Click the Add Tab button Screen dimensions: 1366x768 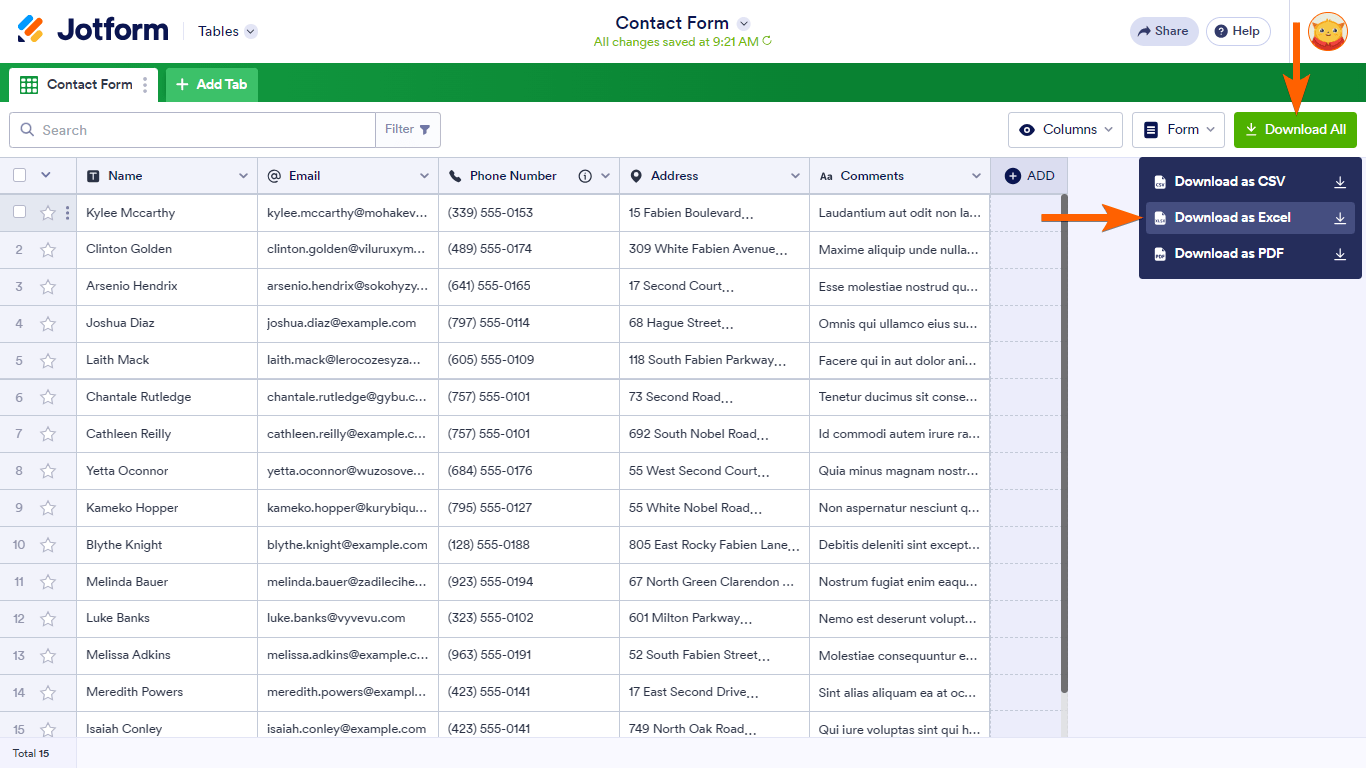(x=211, y=85)
